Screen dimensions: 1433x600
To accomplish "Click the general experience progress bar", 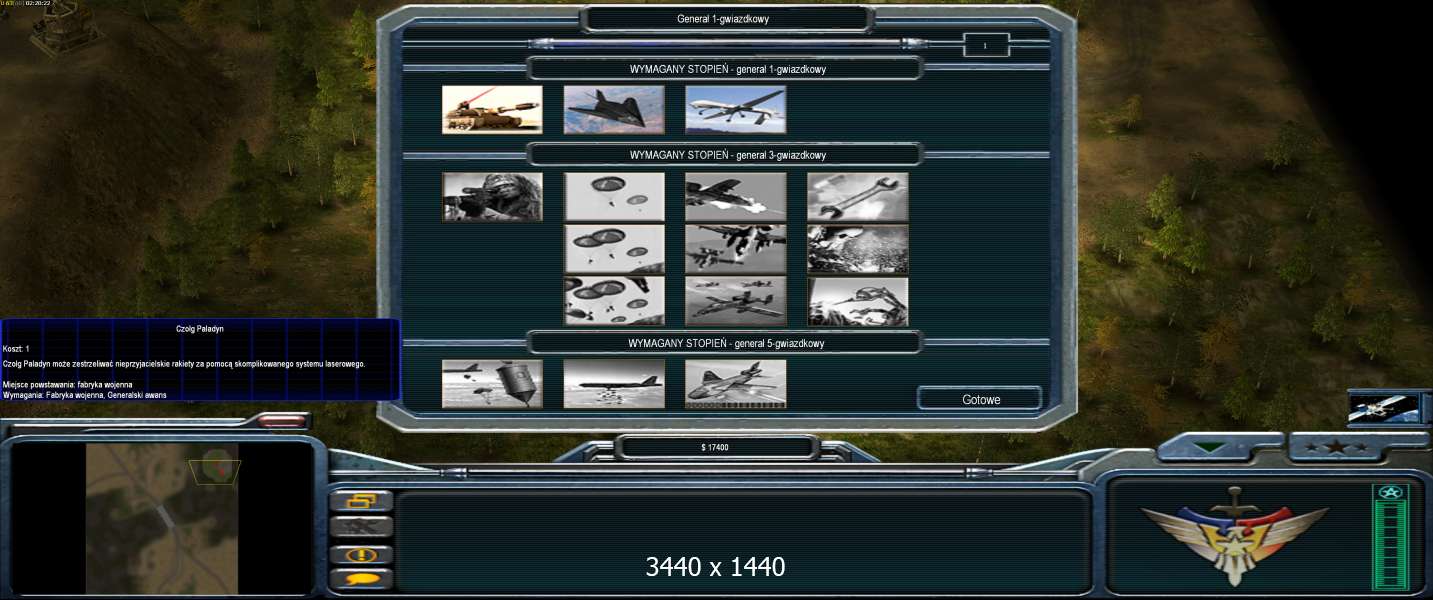I will point(726,44).
